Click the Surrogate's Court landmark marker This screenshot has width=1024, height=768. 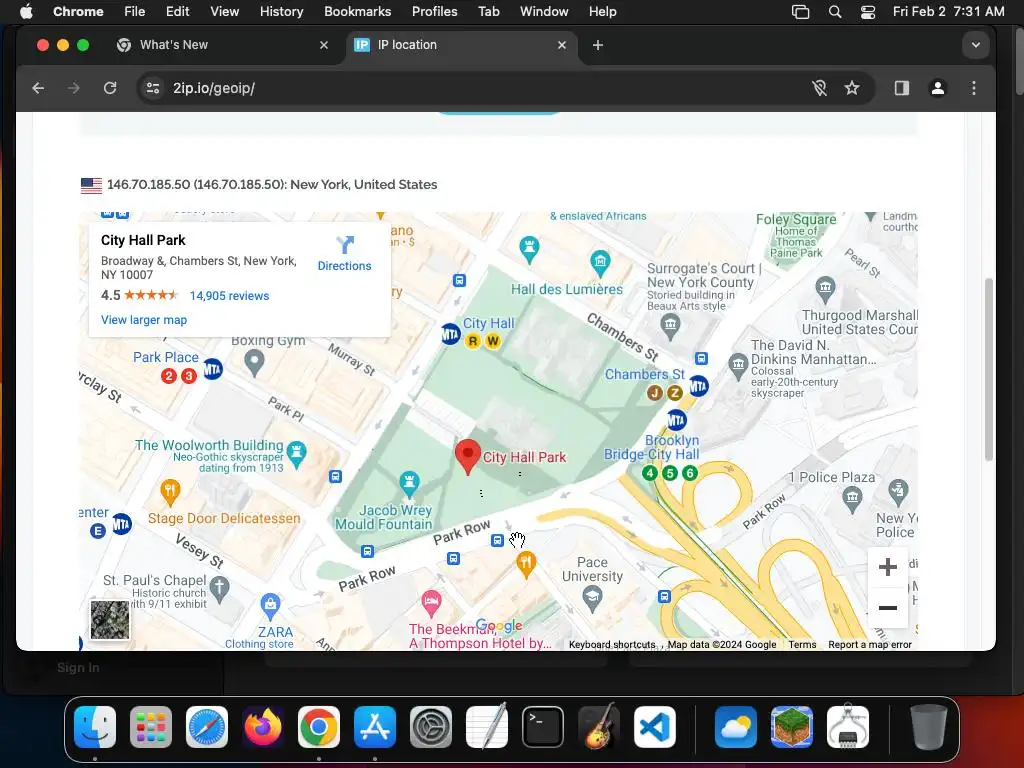[x=670, y=326]
